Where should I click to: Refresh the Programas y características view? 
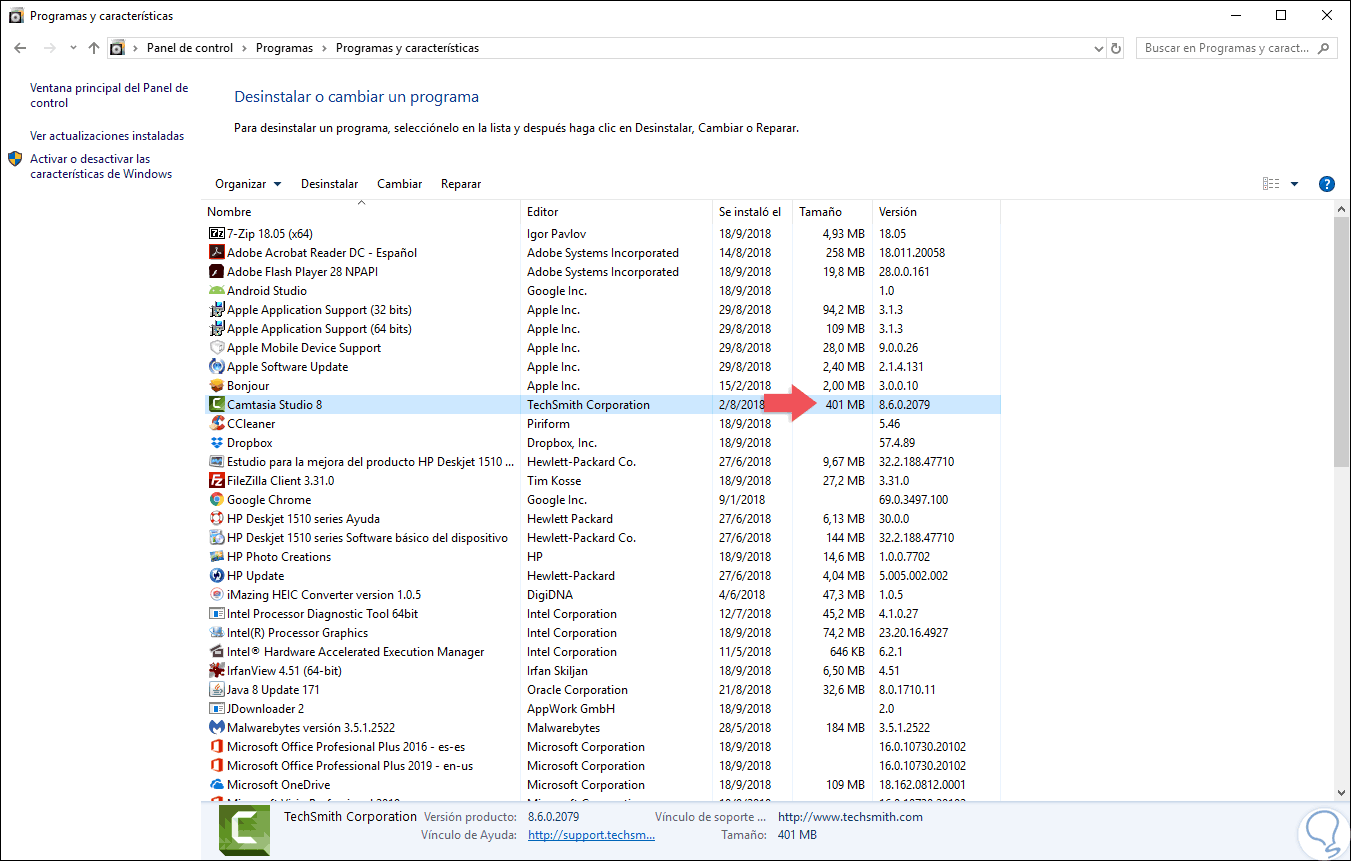tap(1117, 48)
